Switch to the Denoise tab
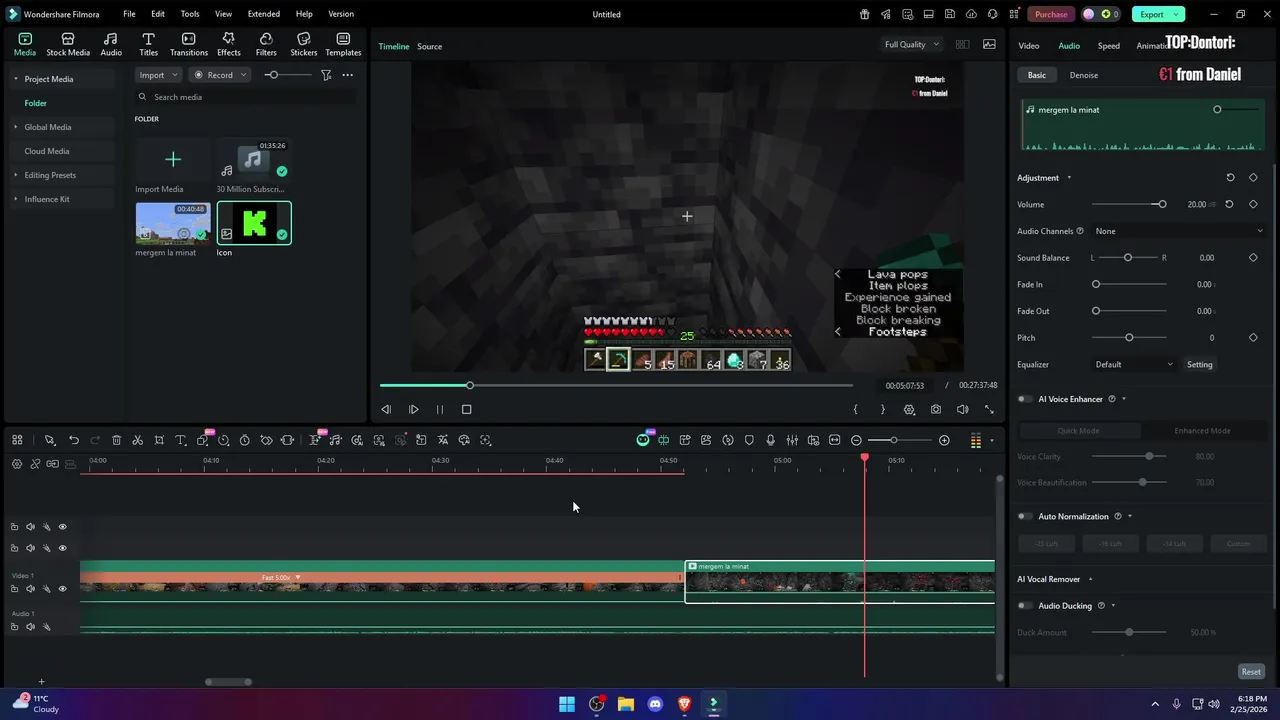Image resolution: width=1280 pixels, height=720 pixels. (x=1084, y=75)
